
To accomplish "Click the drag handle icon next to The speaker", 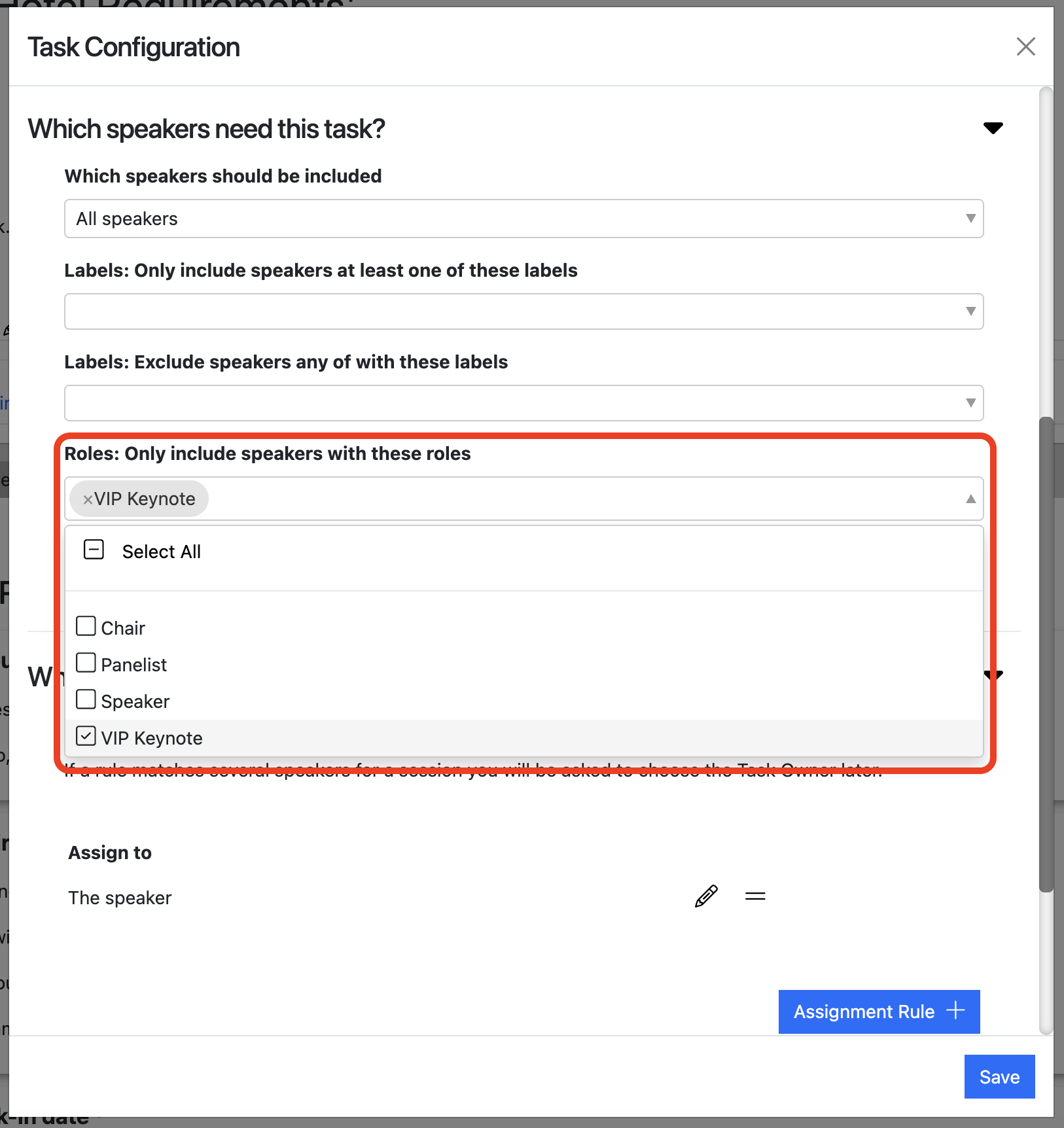I will [x=755, y=896].
